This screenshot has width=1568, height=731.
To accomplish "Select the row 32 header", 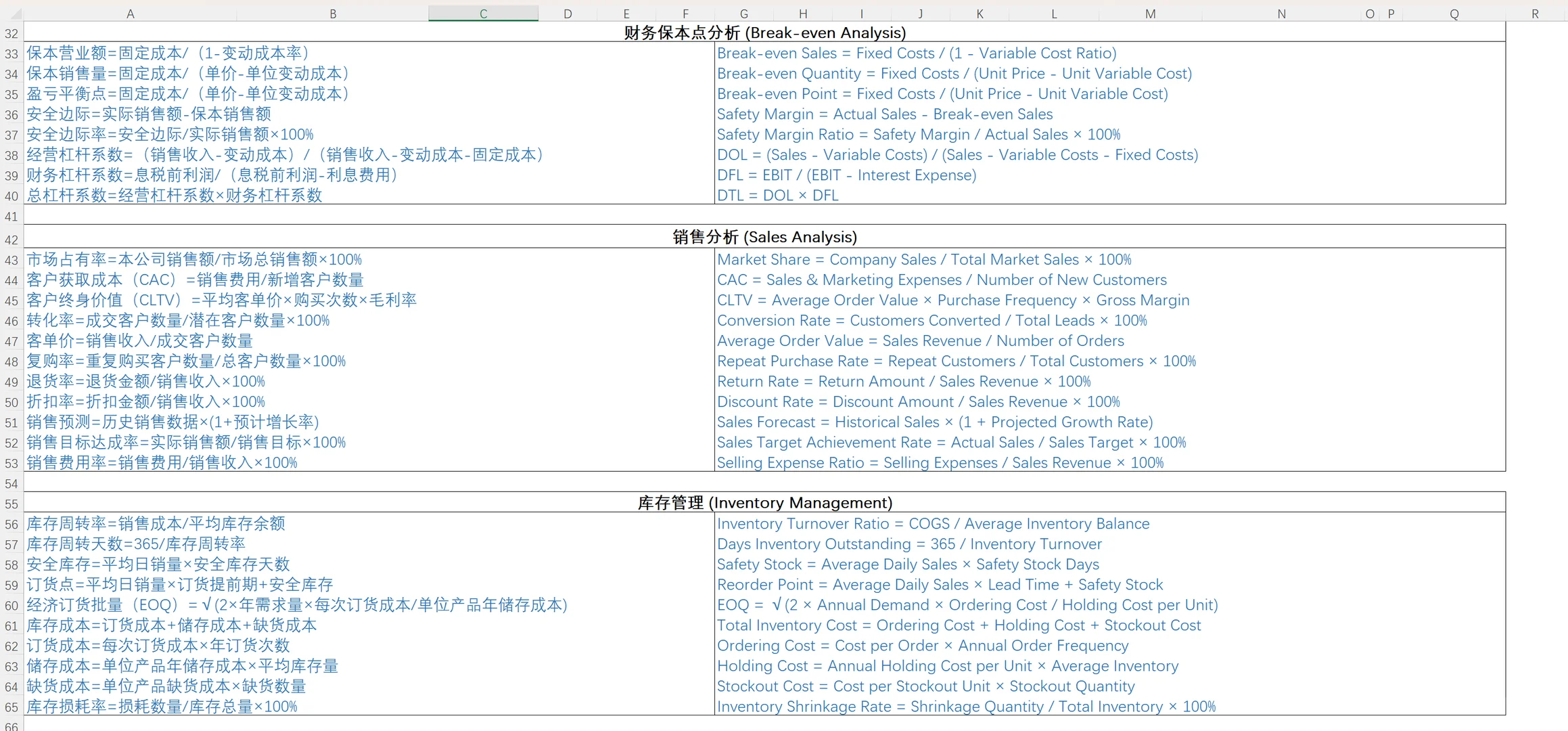I will 11,33.
